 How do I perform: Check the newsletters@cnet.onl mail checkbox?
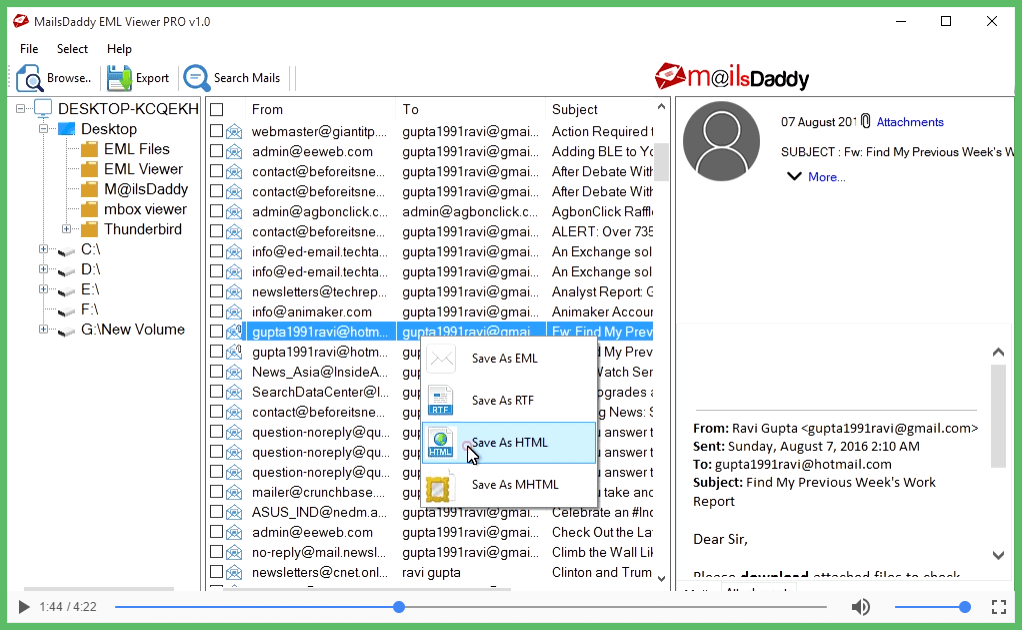pos(216,572)
